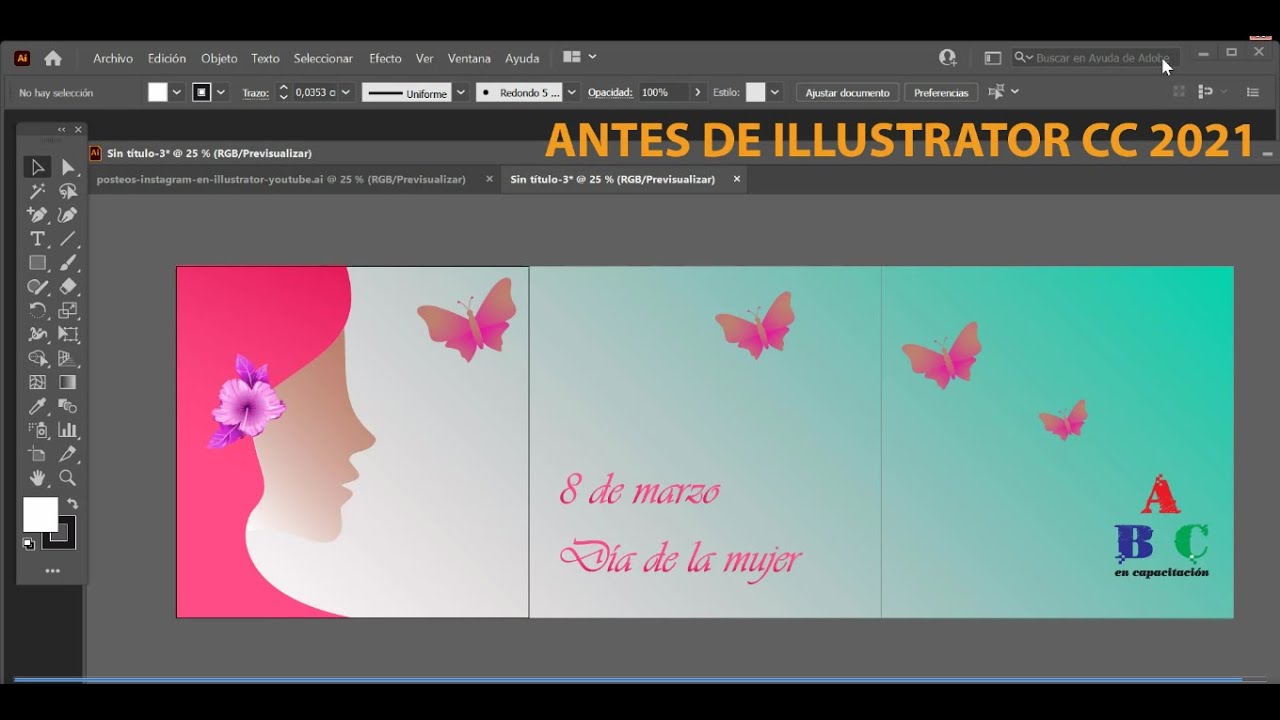Pick the Eraser tool
1280x720 pixels.
coord(68,287)
